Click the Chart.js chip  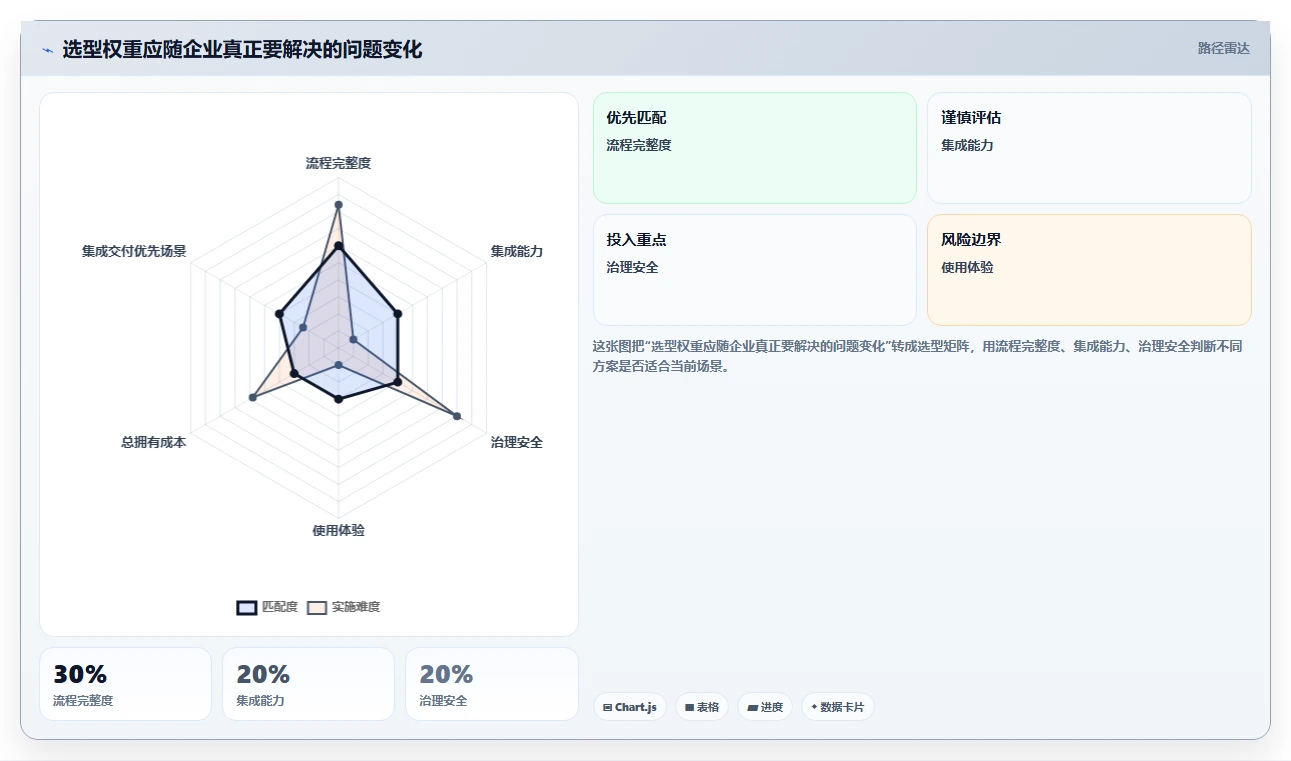(630, 707)
